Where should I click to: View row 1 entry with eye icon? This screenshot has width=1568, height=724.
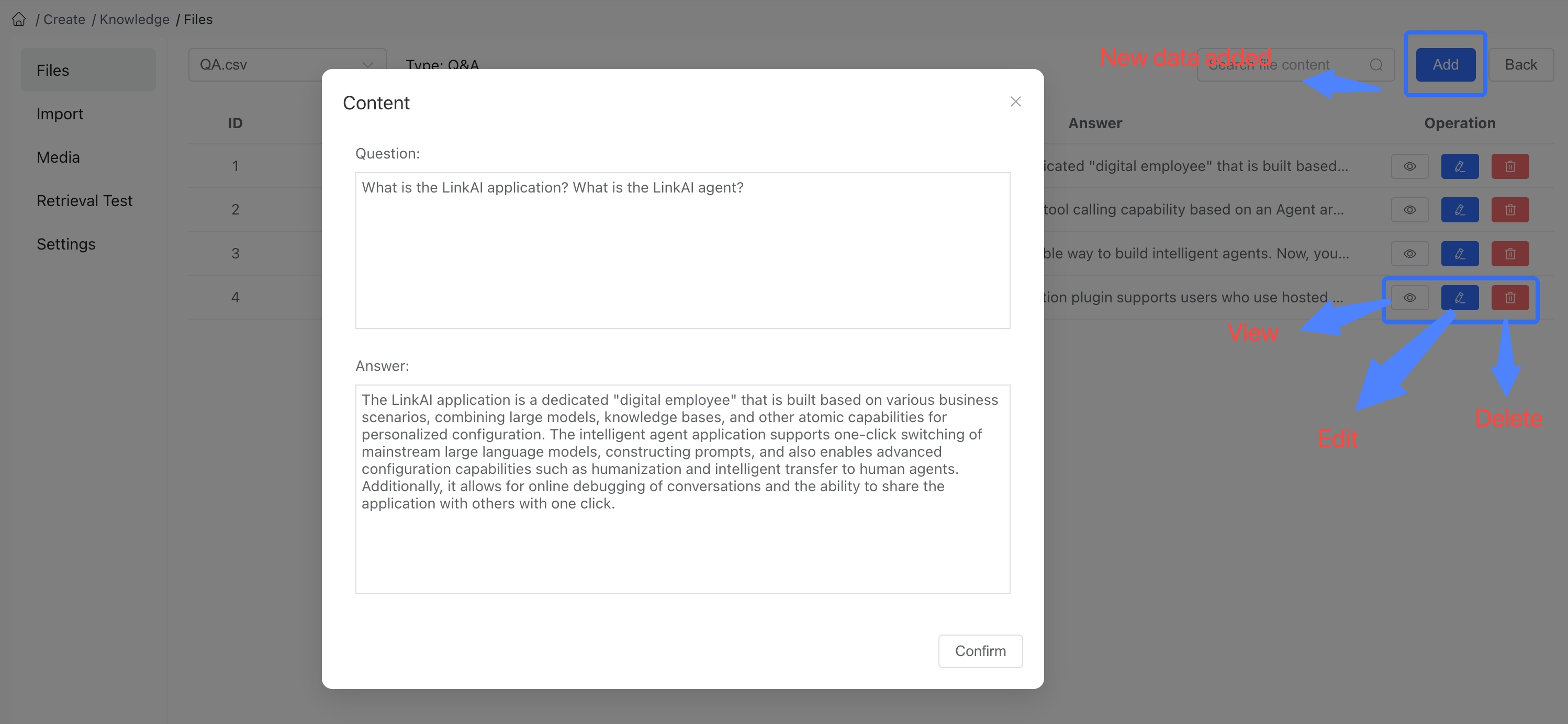tap(1409, 166)
